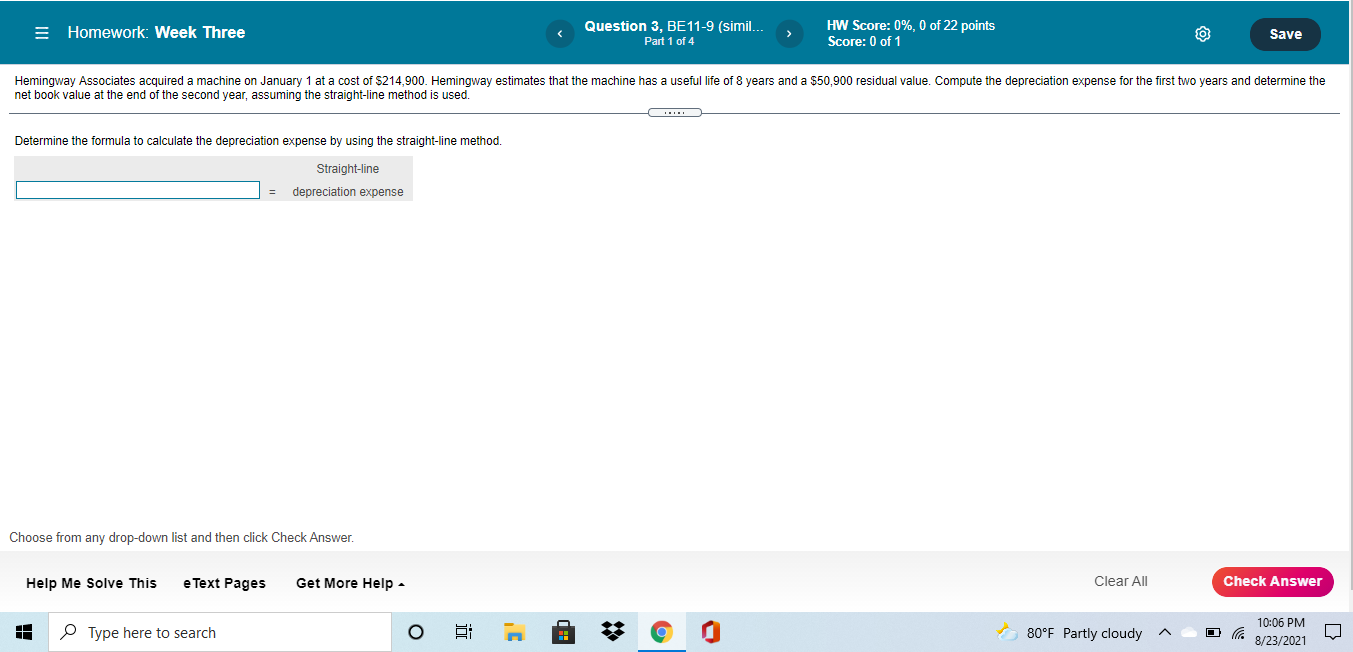Click Help Me Solve This
1353x652 pixels.
91,582
